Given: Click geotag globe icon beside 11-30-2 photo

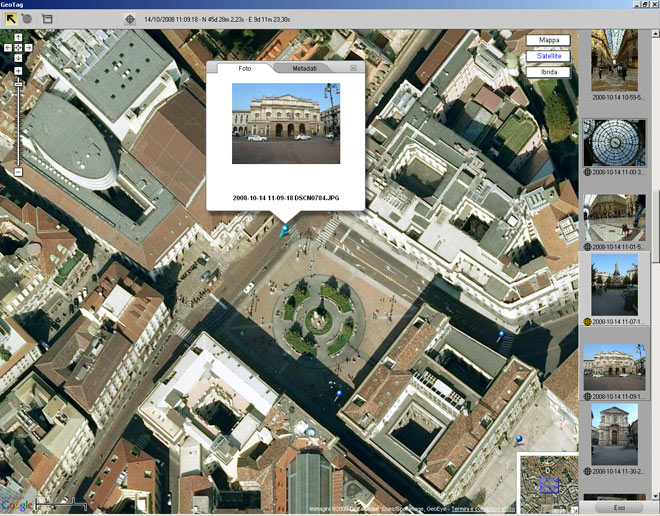Looking at the screenshot, I should (x=588, y=472).
